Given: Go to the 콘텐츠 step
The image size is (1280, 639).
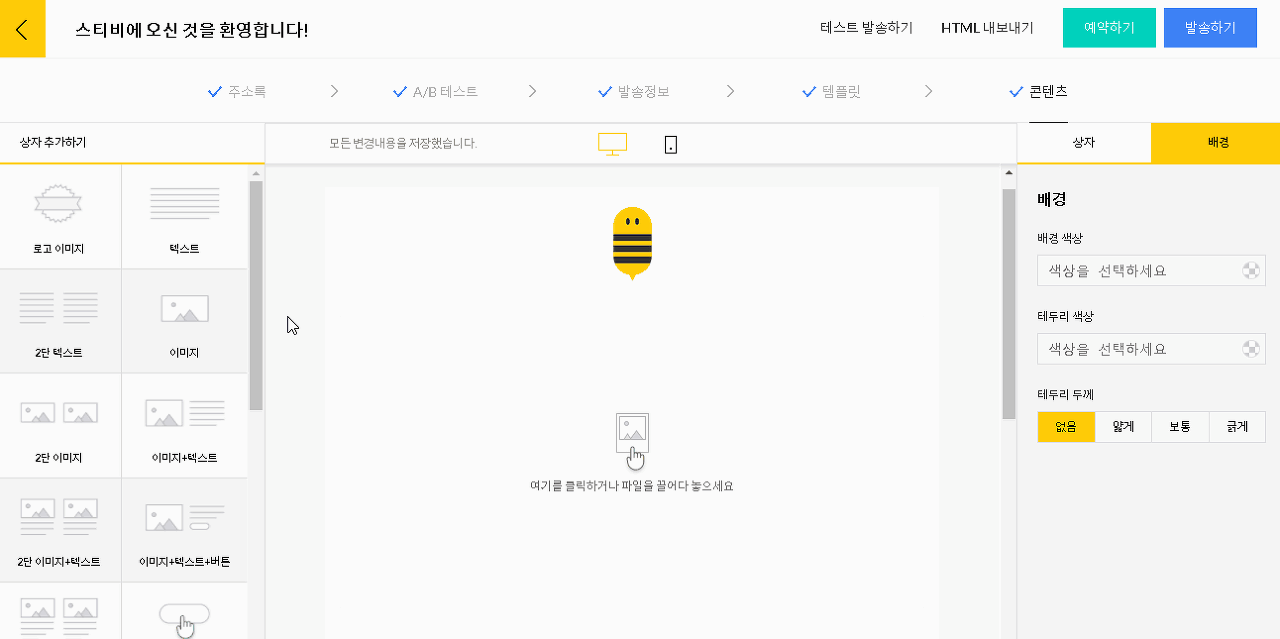Looking at the screenshot, I should 1038,91.
